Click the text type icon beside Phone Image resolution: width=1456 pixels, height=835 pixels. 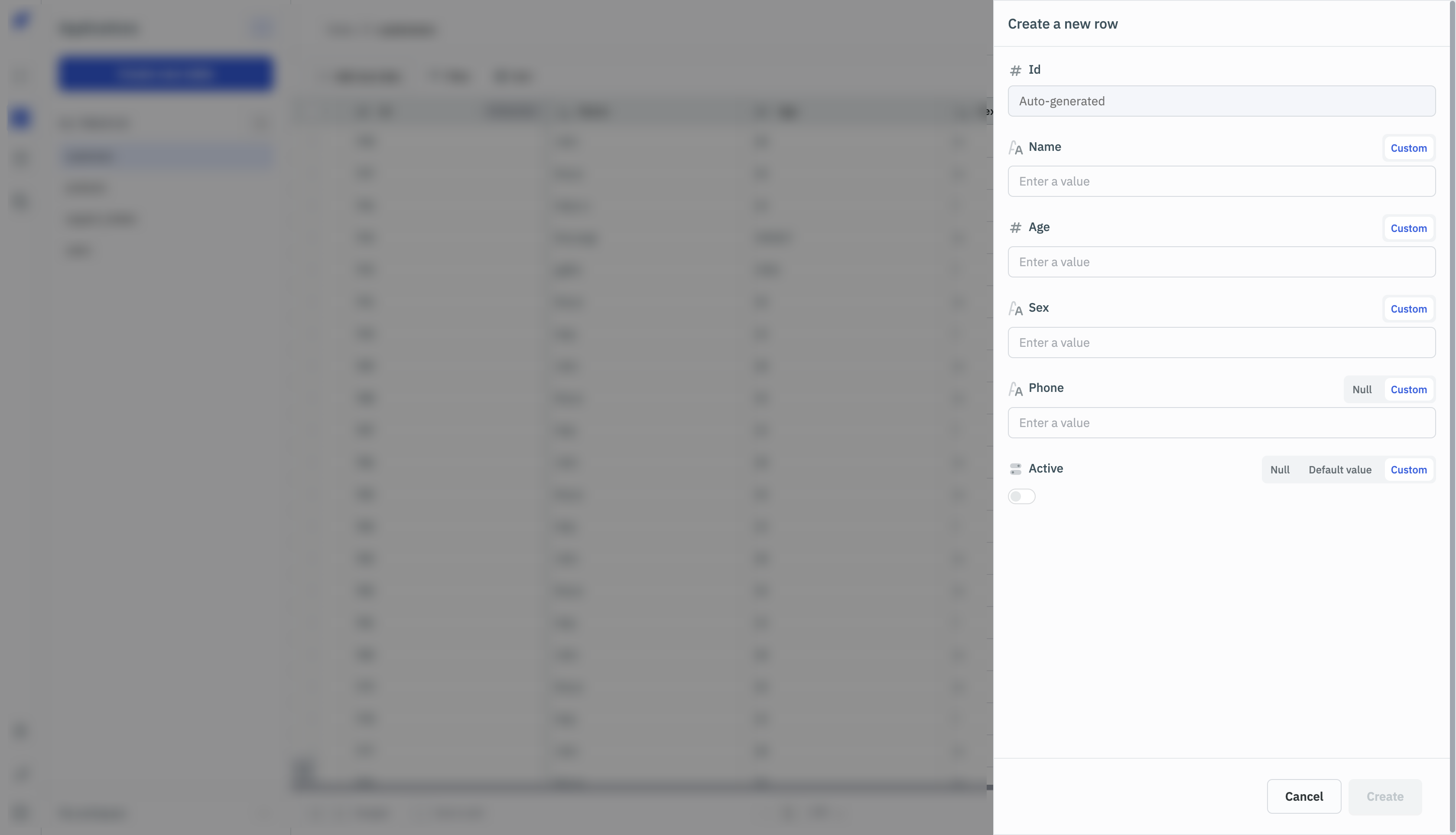pos(1015,389)
